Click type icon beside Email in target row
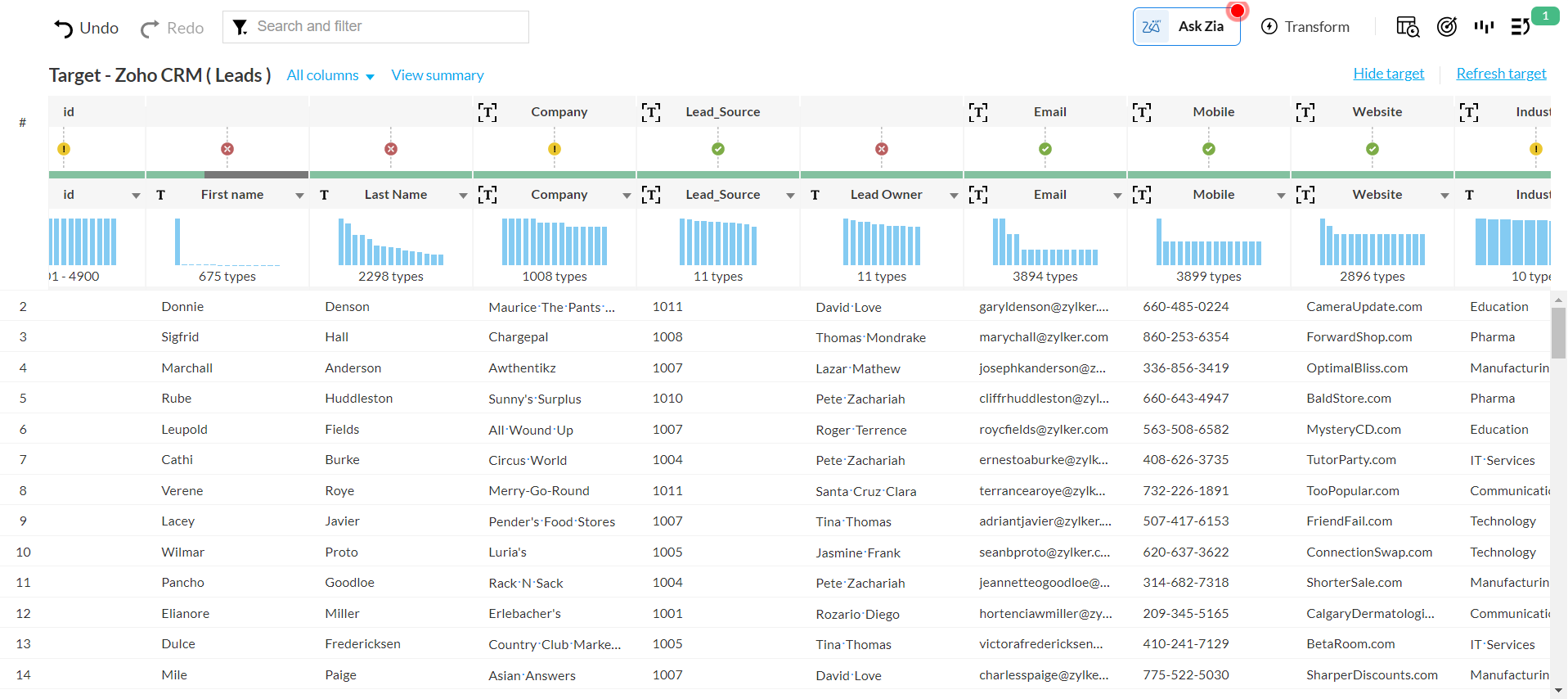 (978, 112)
